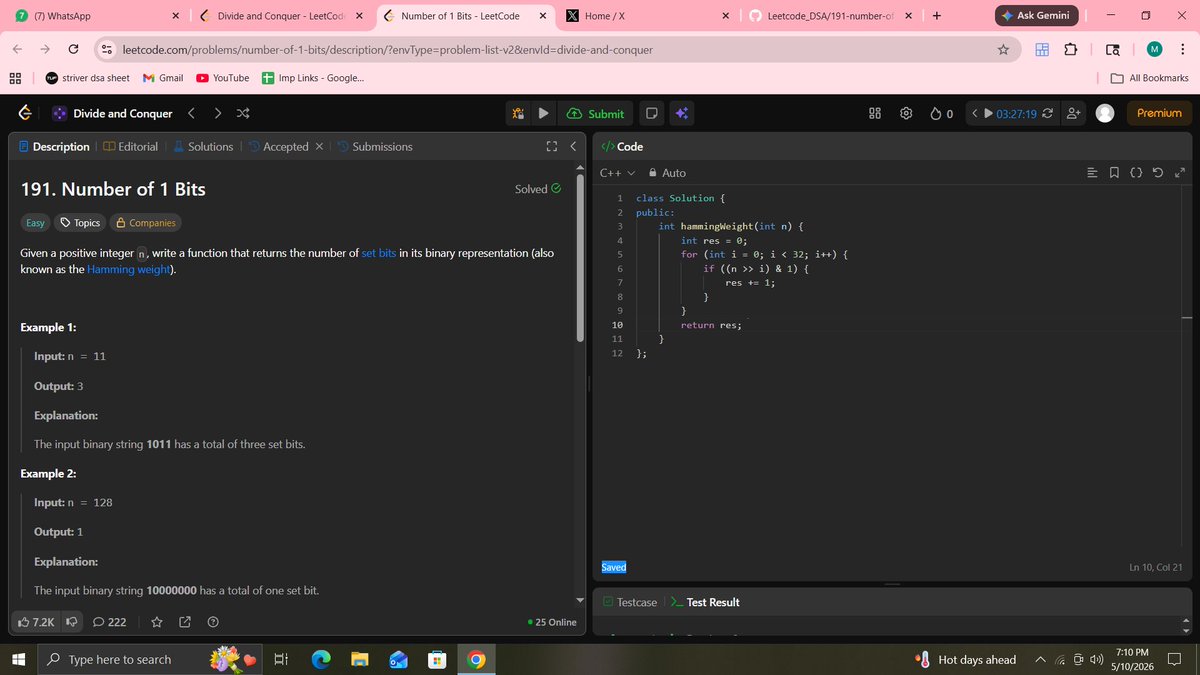Open code braces shortcut icon
Image resolution: width=1200 pixels, height=675 pixels.
(1136, 173)
